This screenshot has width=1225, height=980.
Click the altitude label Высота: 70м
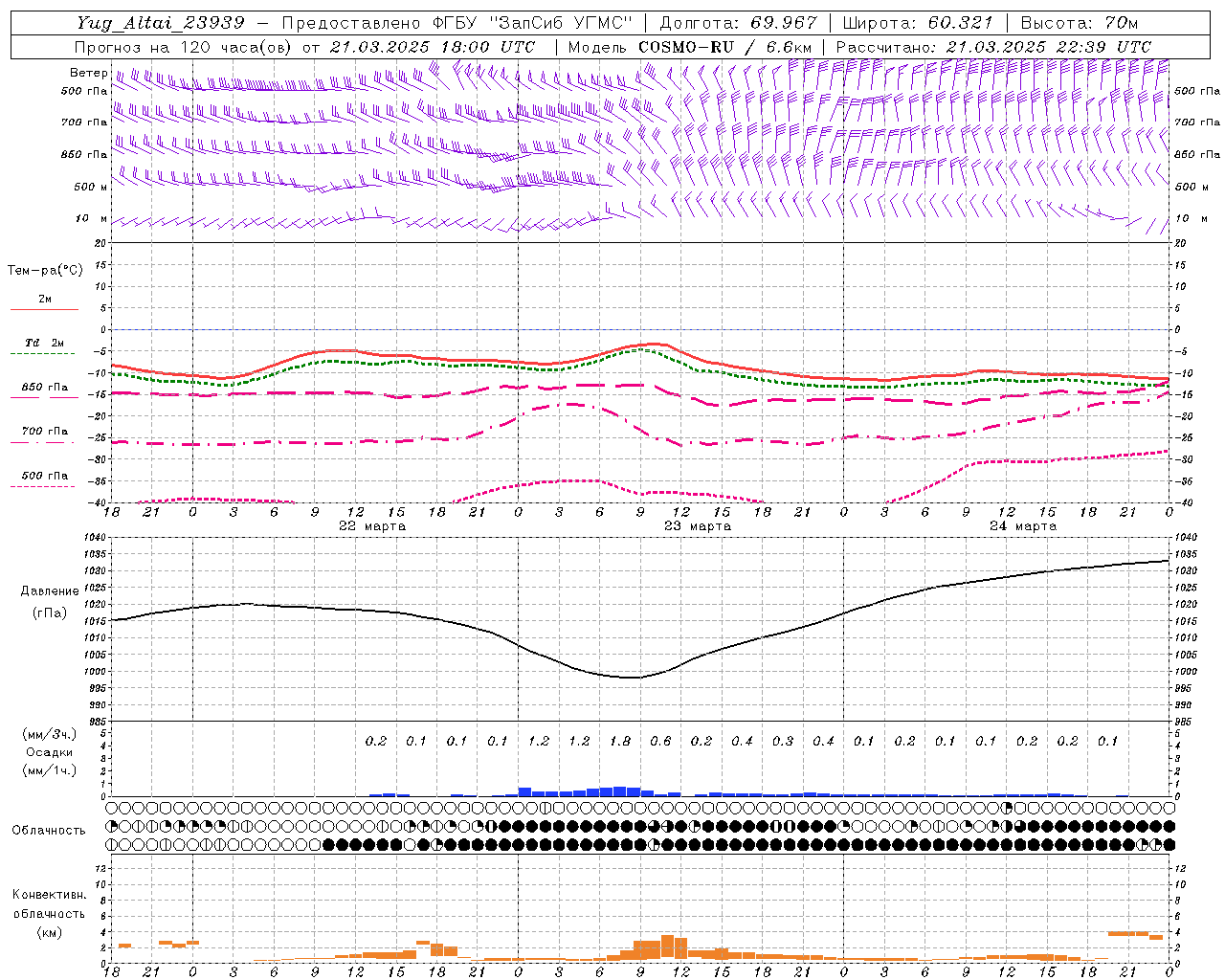point(1079,22)
